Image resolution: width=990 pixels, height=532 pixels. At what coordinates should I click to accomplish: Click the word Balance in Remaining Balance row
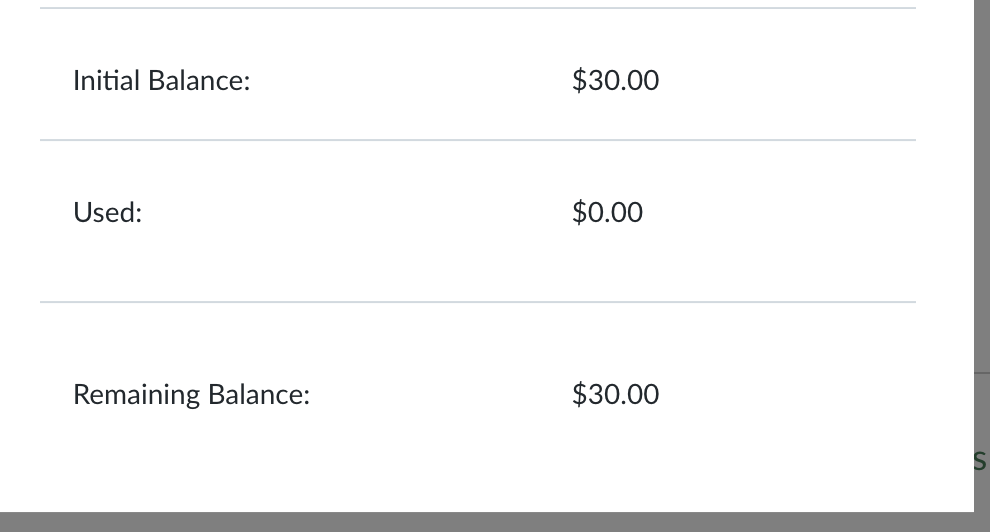259,394
